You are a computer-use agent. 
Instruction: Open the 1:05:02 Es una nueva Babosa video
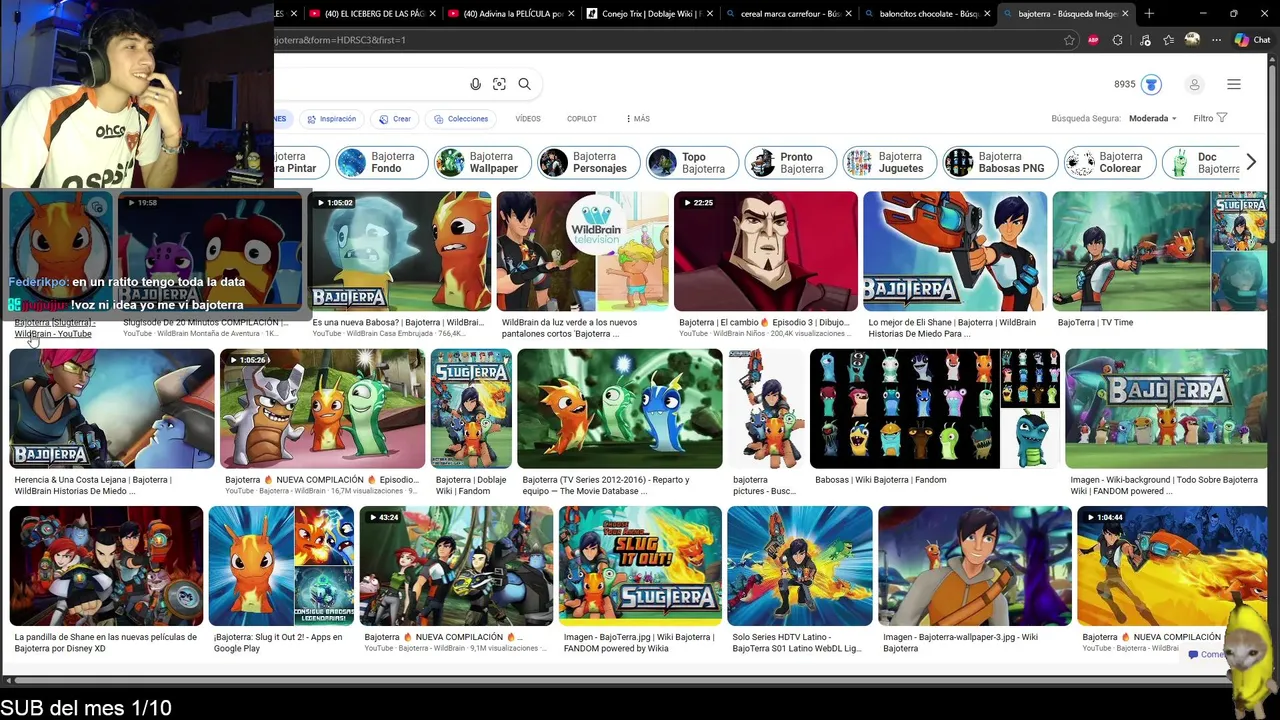pos(399,251)
